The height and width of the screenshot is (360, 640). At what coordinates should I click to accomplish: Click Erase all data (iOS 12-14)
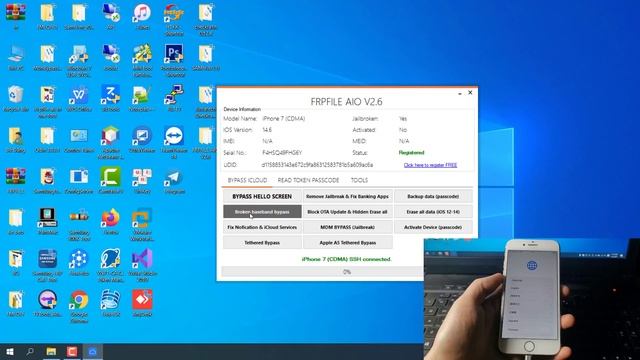pos(433,212)
